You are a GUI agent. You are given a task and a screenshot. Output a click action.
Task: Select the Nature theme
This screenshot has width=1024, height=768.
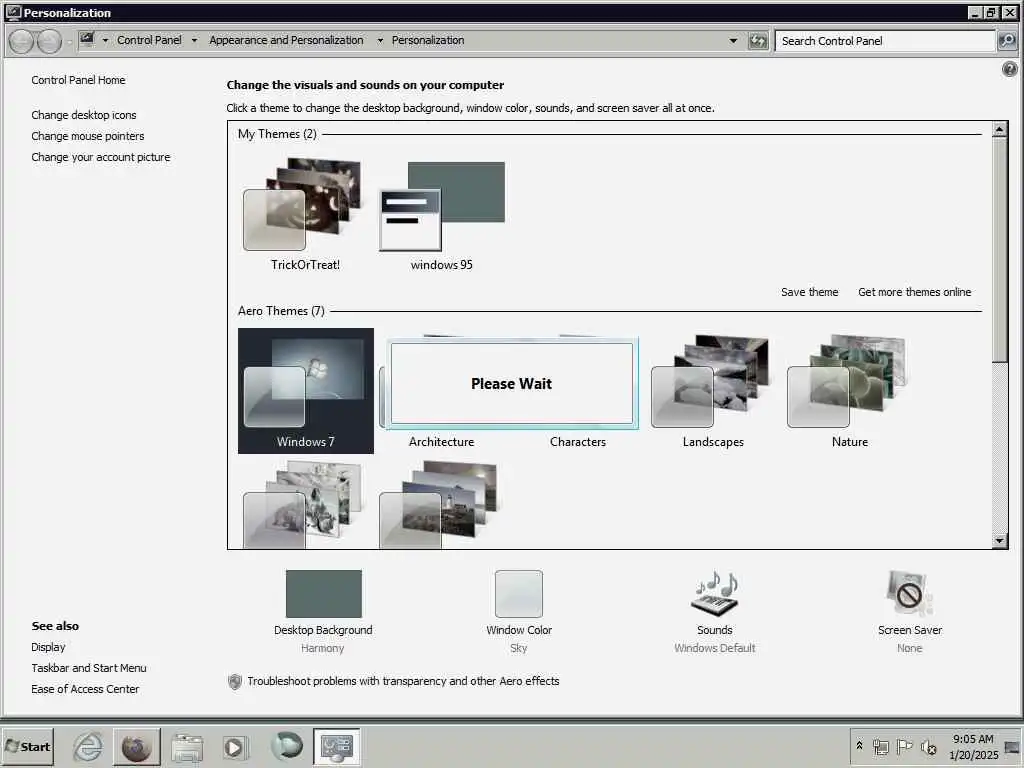coord(850,391)
